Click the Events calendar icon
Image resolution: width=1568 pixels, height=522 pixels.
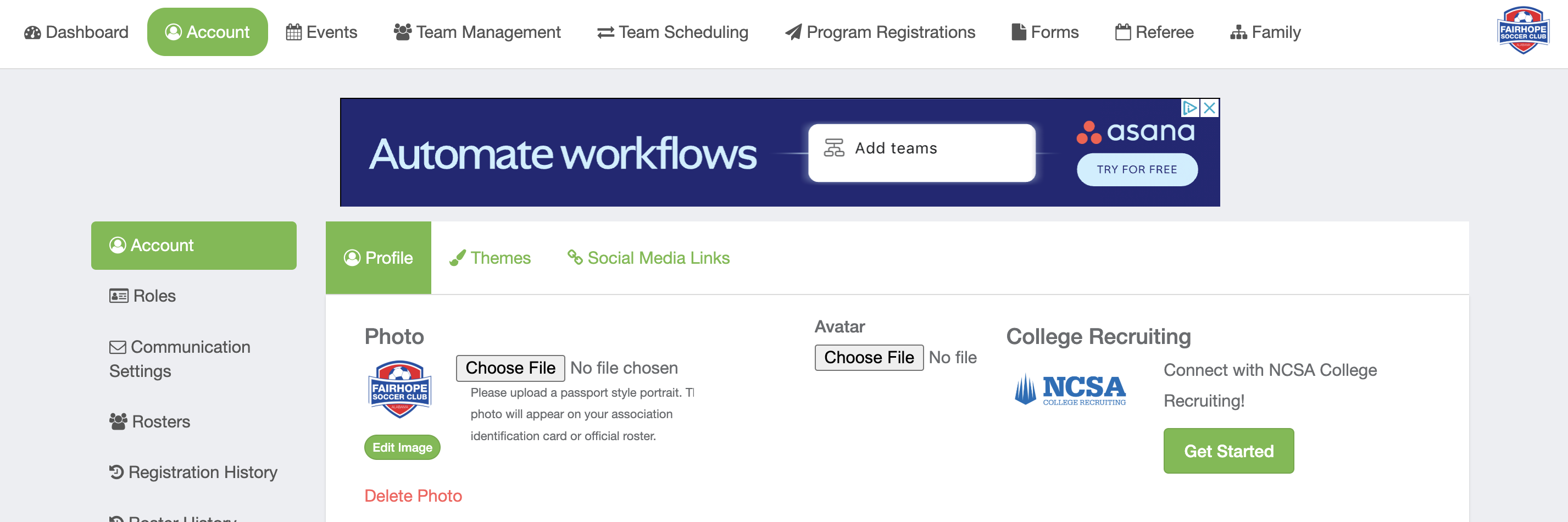(293, 32)
